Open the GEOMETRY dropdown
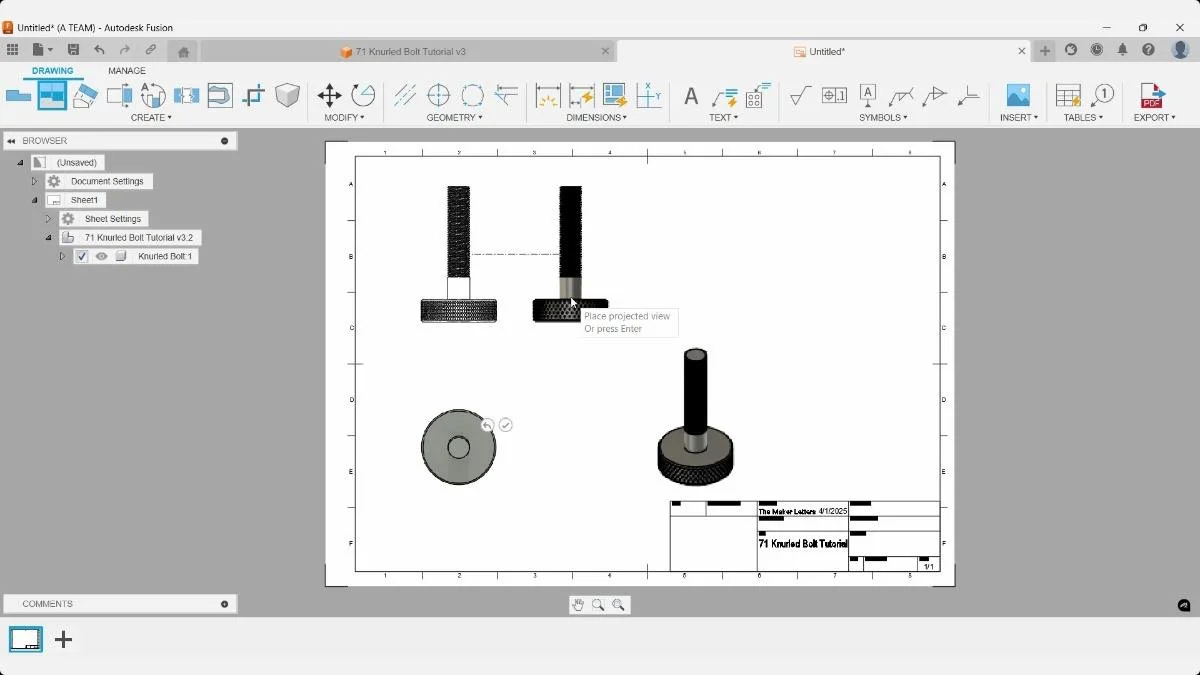The image size is (1200, 675). pos(455,118)
